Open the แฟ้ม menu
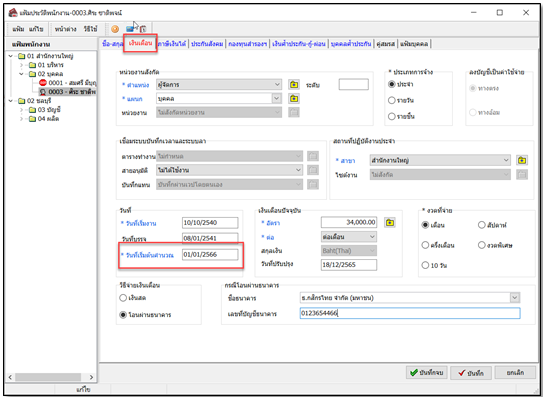This screenshot has width=543, height=397. 18,29
